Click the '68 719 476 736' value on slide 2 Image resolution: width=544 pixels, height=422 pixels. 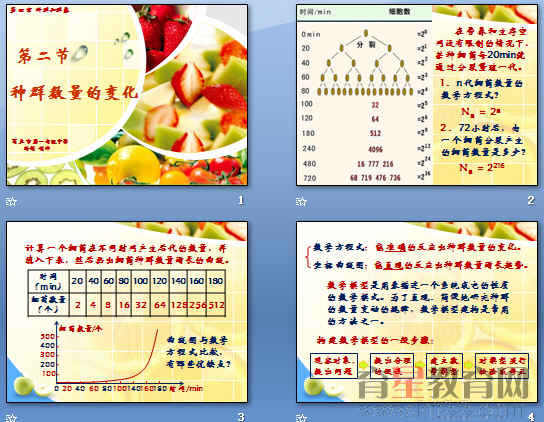(x=375, y=178)
